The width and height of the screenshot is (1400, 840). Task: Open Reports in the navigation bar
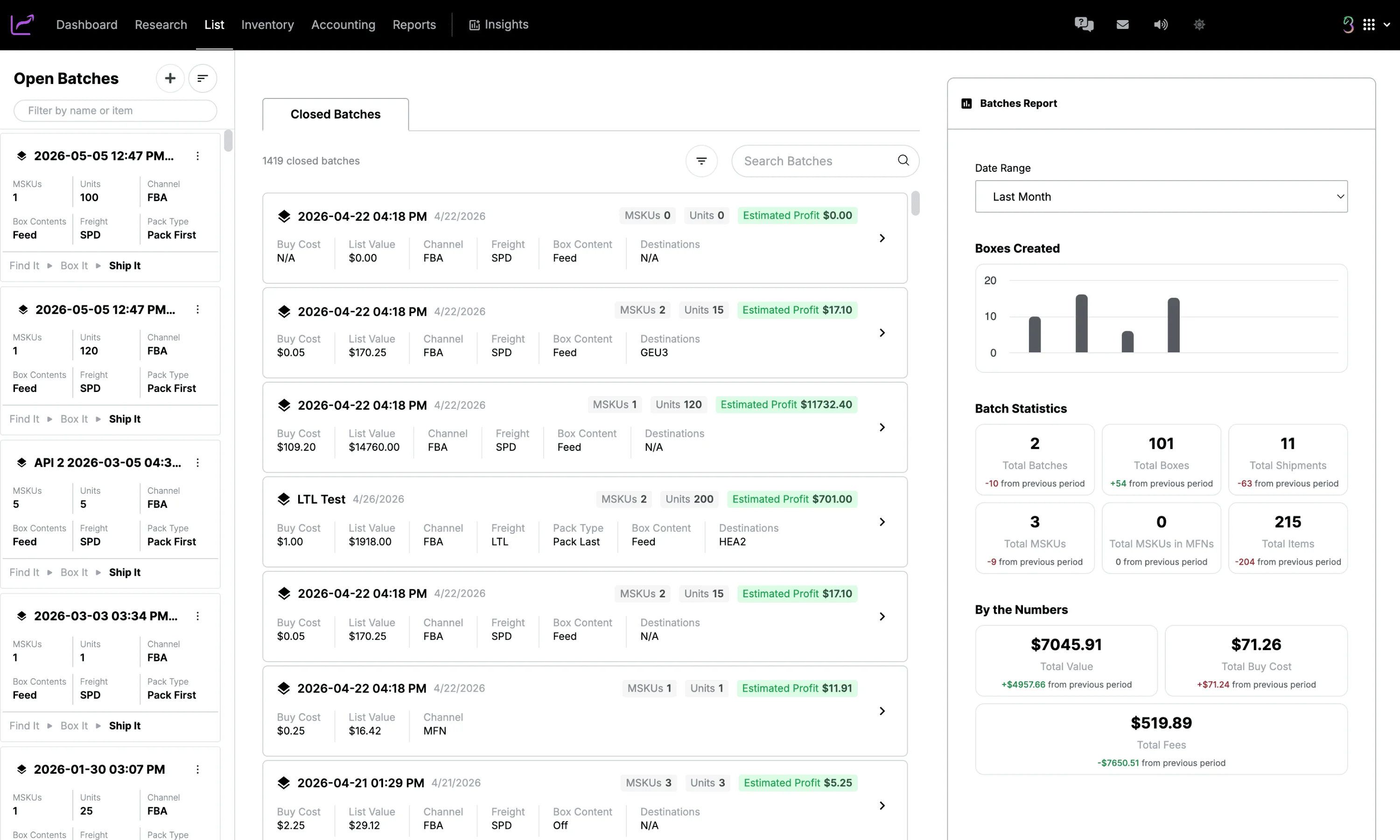tap(414, 24)
